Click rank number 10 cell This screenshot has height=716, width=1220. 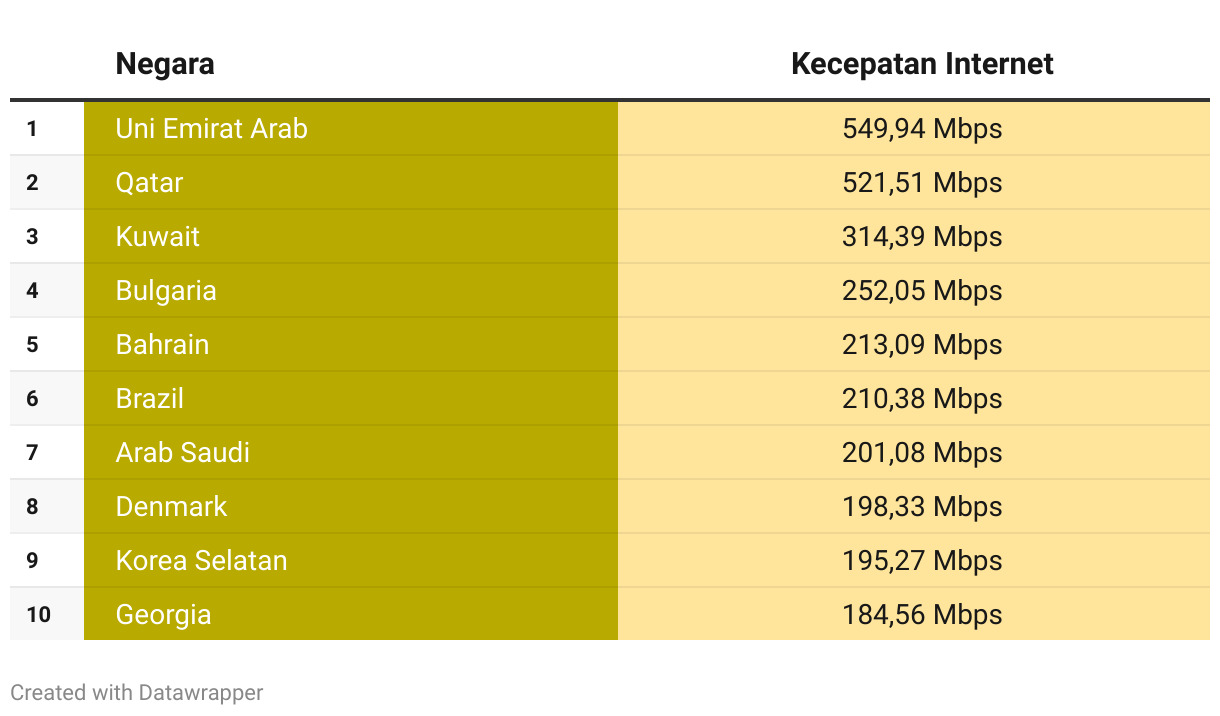47,614
